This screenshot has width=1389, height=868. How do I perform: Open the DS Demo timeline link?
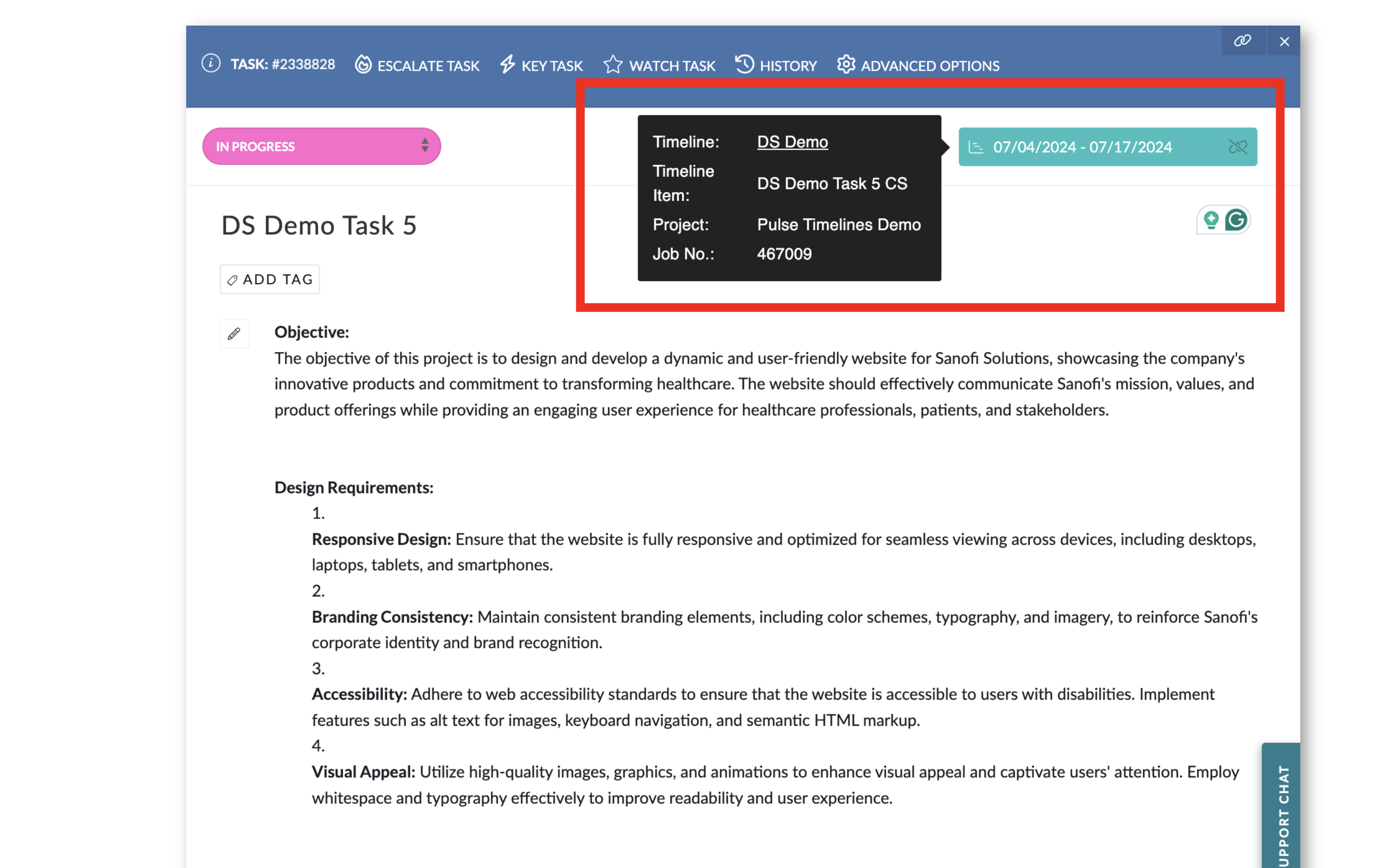point(792,142)
